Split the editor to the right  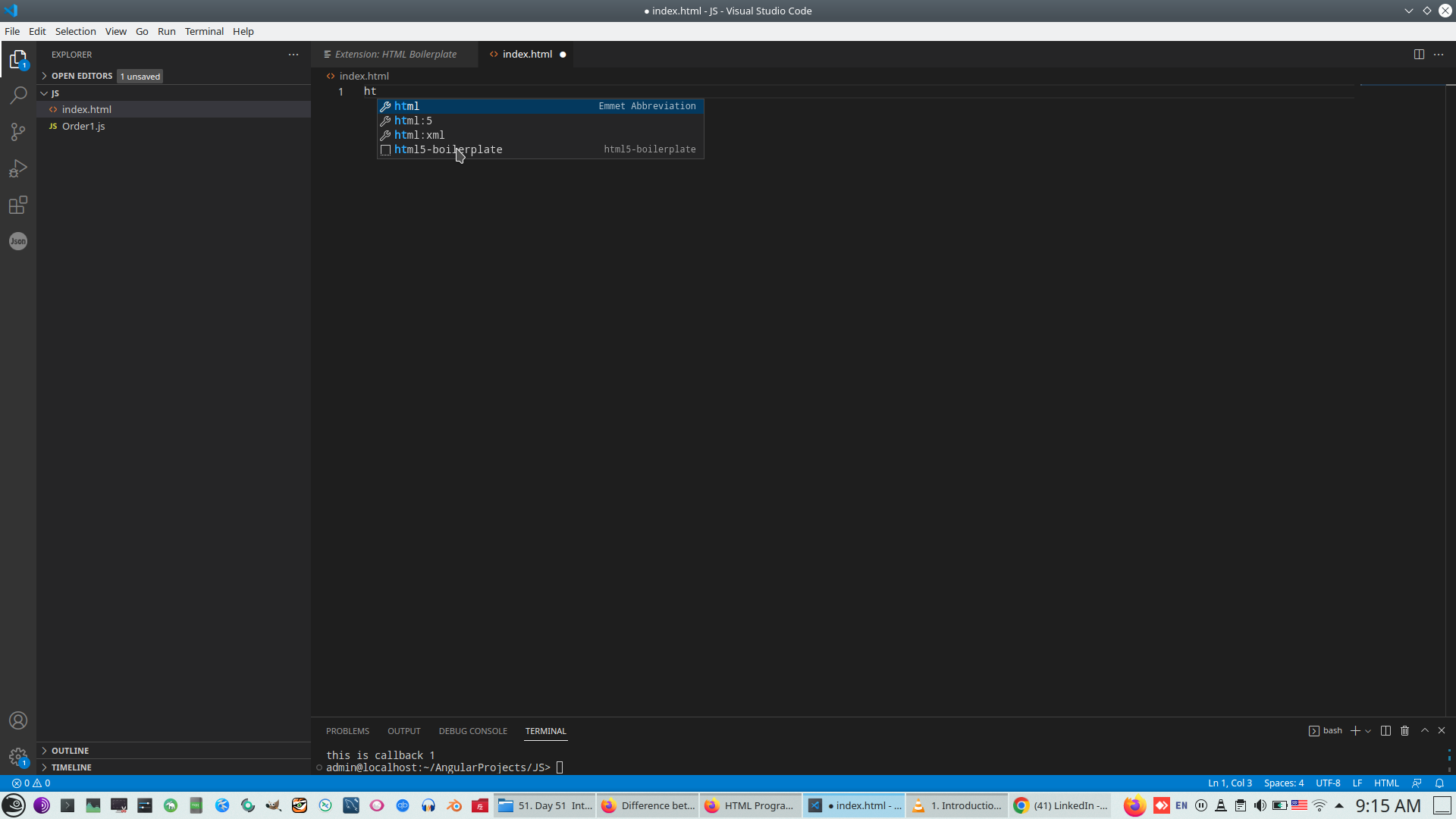coord(1419,54)
